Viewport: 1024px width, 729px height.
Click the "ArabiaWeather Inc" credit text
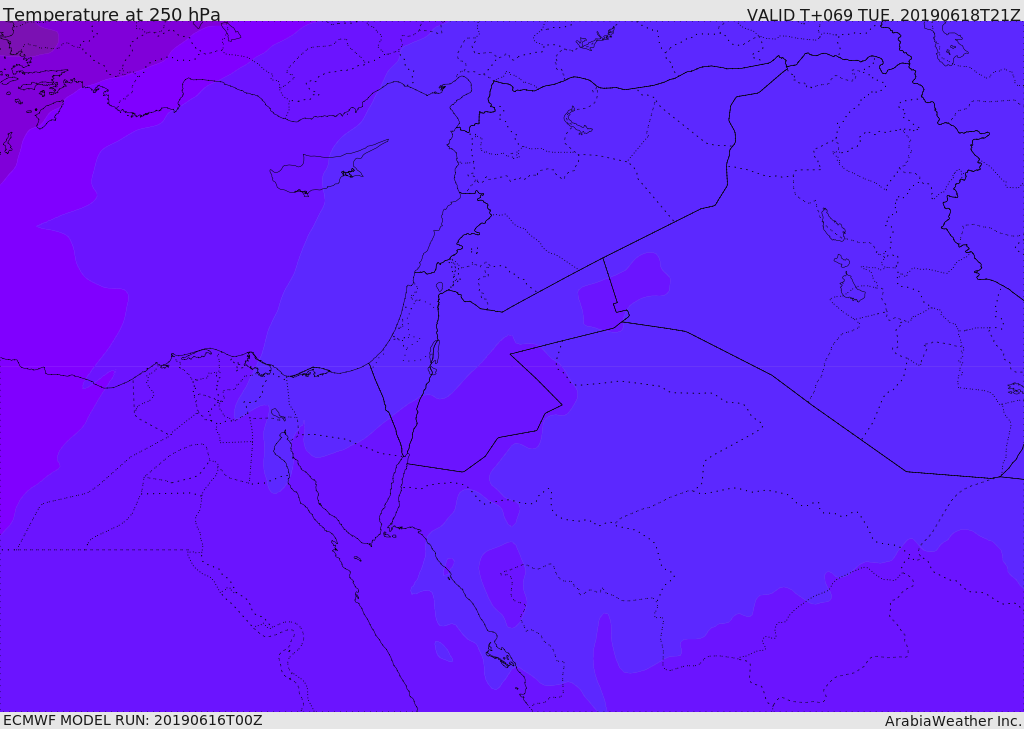click(x=953, y=721)
